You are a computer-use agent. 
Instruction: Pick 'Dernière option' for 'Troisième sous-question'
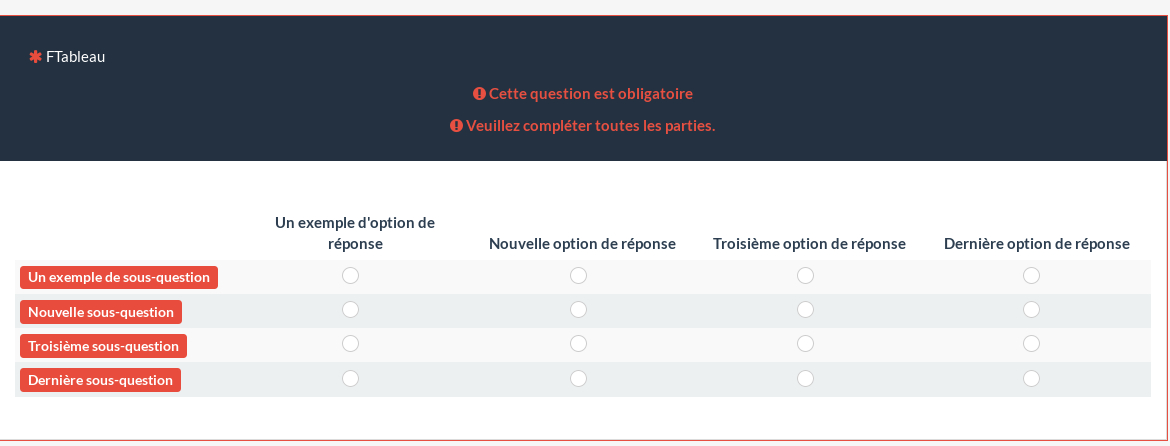point(1031,344)
